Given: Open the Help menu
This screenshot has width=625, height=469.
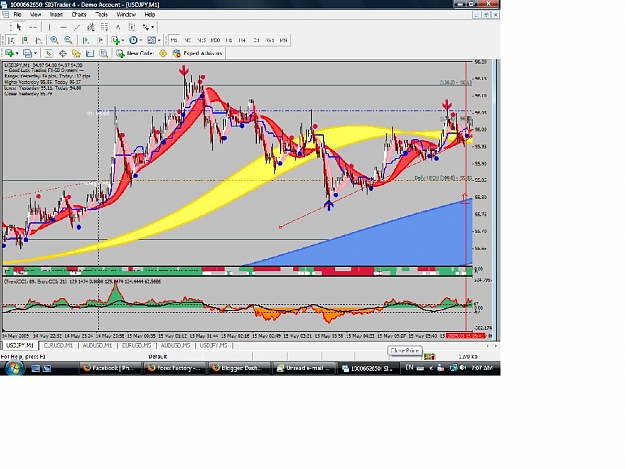Looking at the screenshot, I should click(x=149, y=14).
